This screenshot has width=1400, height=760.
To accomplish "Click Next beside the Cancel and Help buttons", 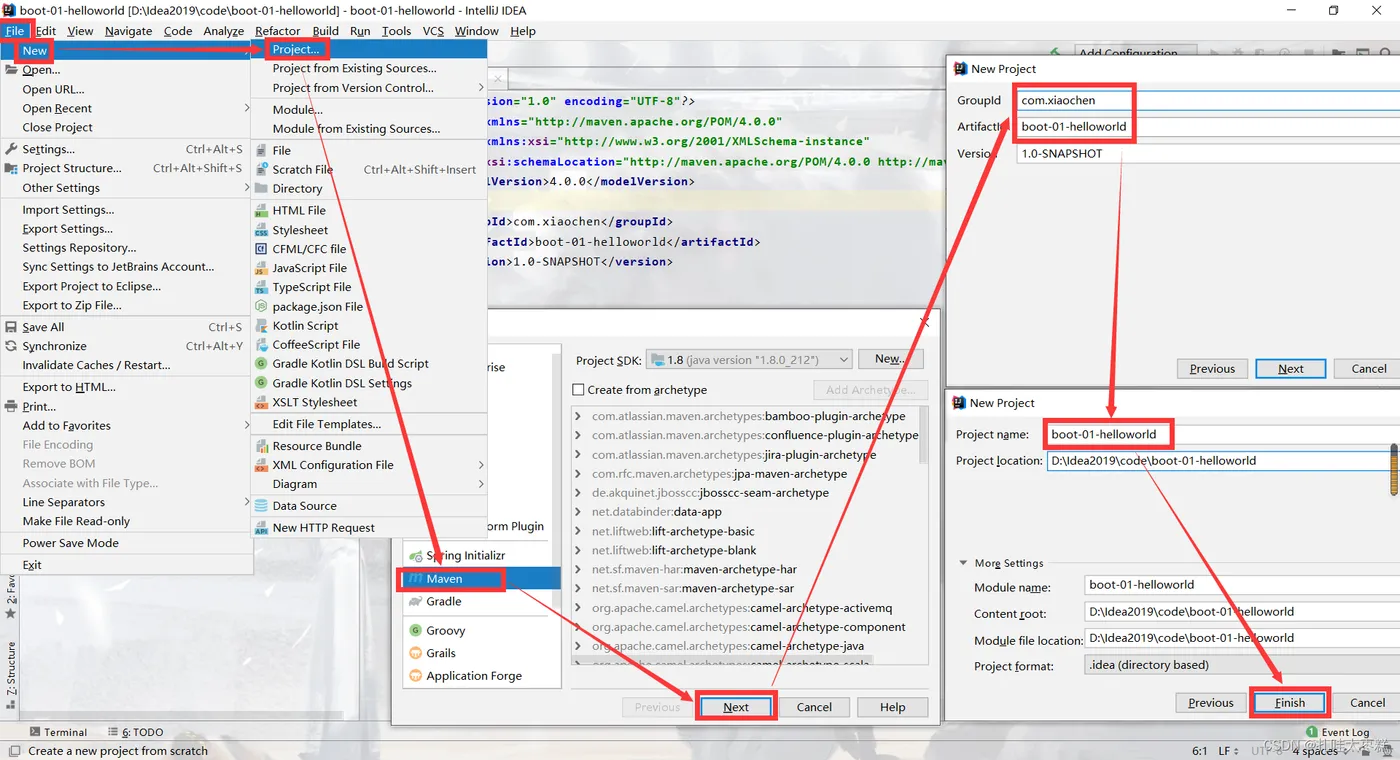I will (x=736, y=707).
